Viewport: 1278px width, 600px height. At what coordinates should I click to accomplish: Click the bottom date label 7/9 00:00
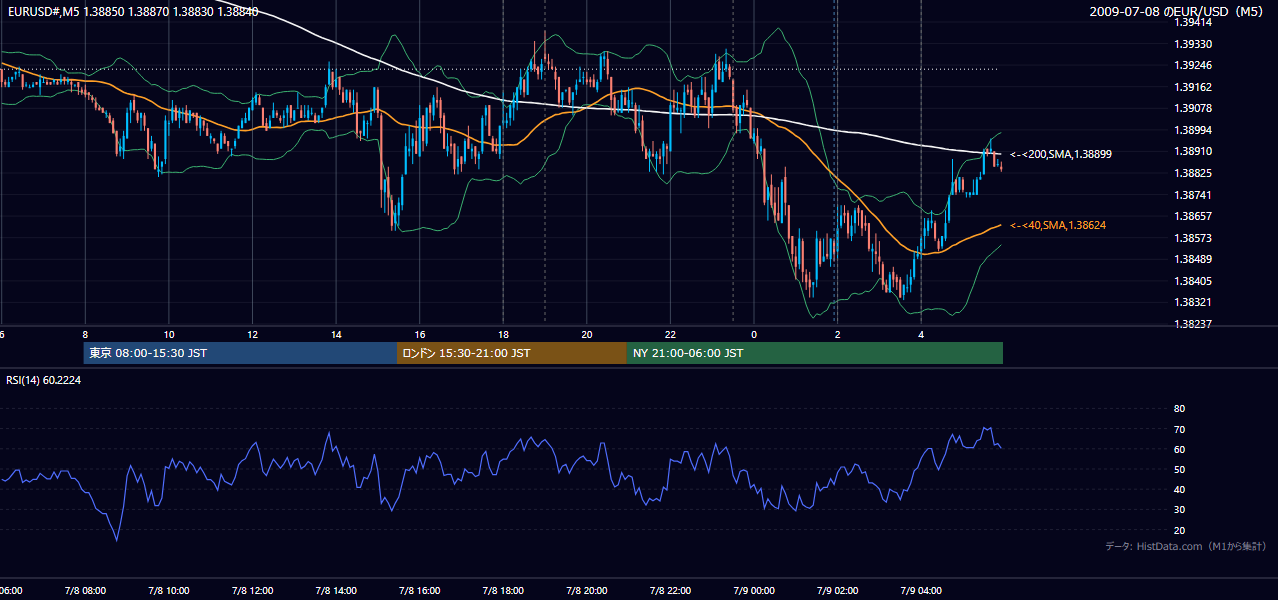point(754,591)
